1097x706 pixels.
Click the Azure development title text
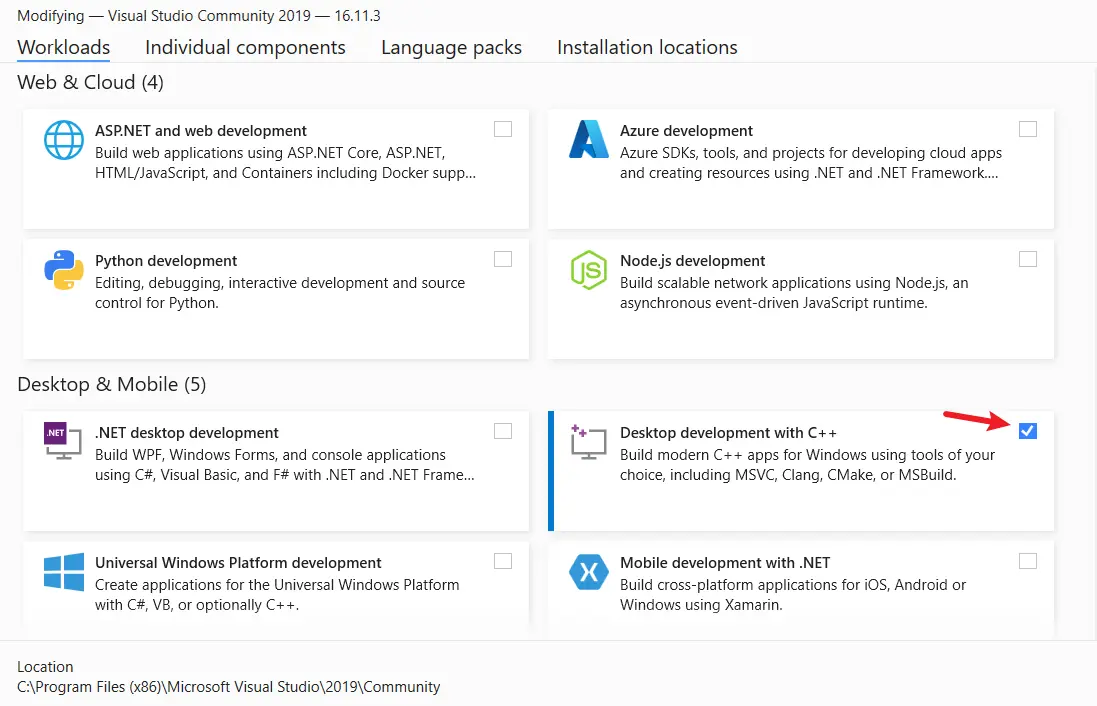pos(686,131)
